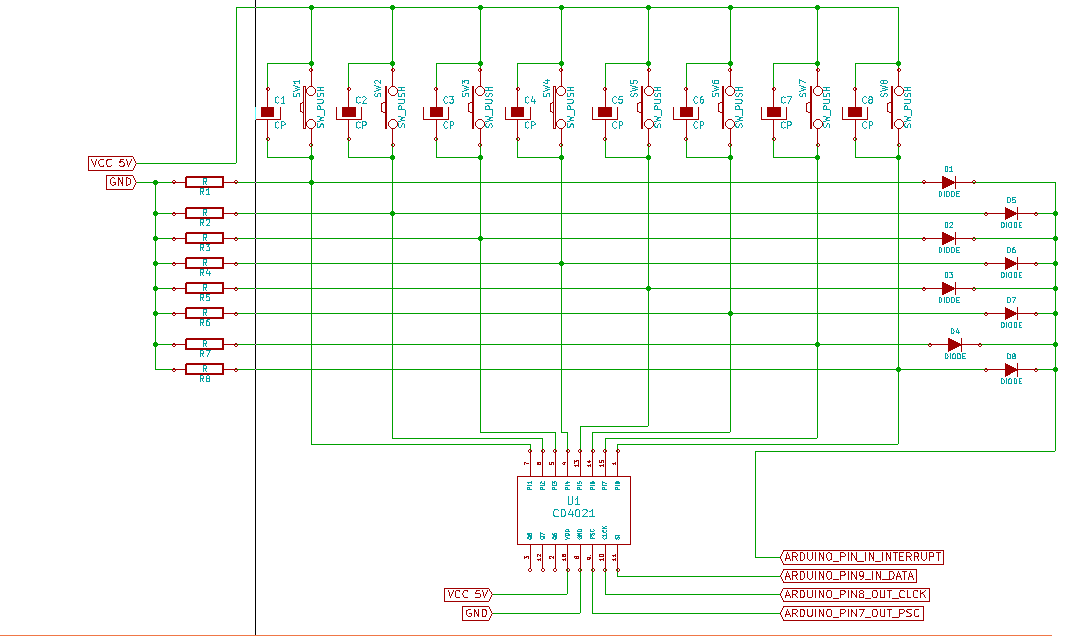The width and height of the screenshot is (1080, 636).
Task: Select the ARDUINO_PIN9_IN_DATA label
Action: (x=849, y=575)
